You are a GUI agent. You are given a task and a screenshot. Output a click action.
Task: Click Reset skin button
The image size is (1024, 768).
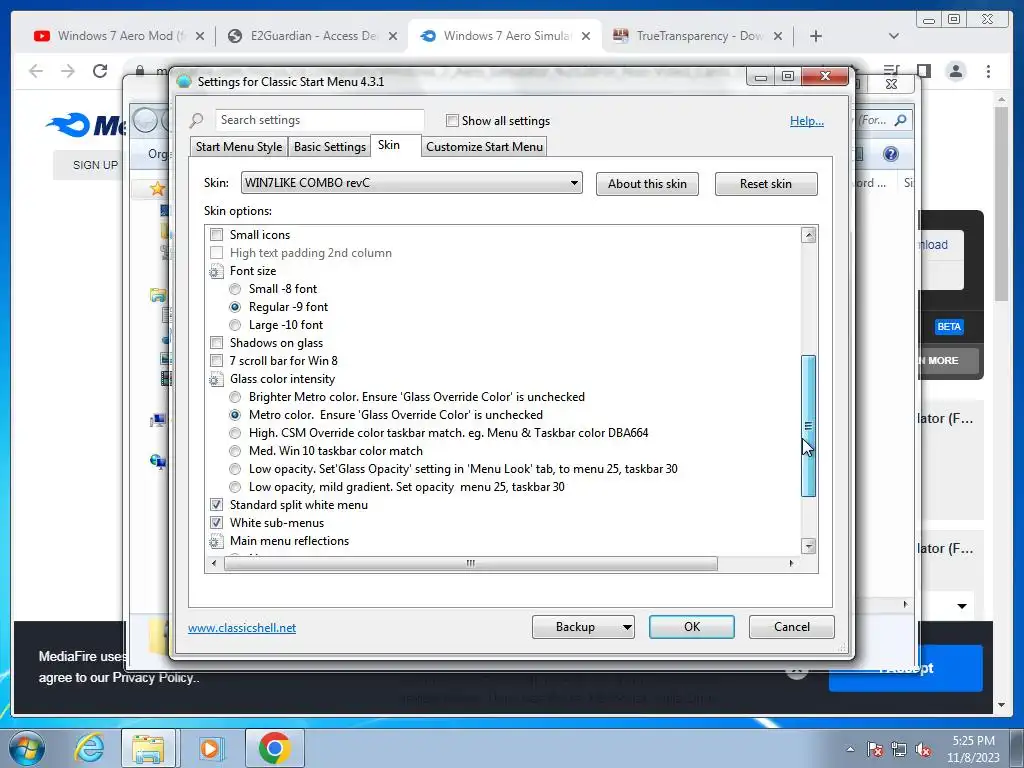(x=766, y=184)
